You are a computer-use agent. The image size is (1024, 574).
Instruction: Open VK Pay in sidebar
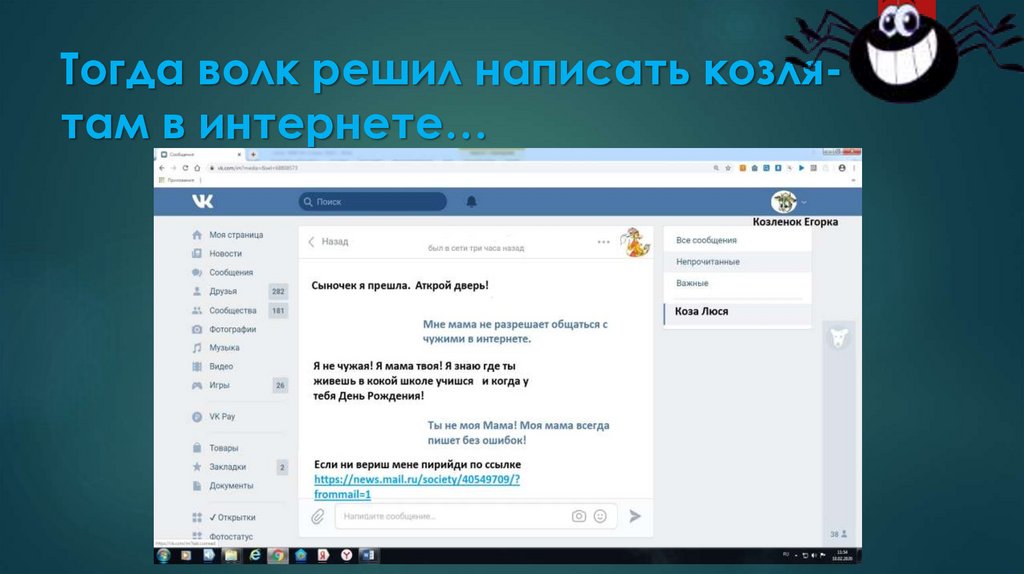pos(221,417)
